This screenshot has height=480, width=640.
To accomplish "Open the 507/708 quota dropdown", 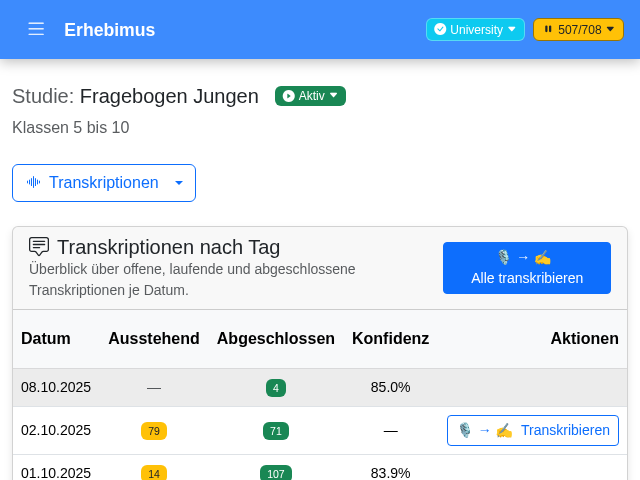I will coord(578,30).
